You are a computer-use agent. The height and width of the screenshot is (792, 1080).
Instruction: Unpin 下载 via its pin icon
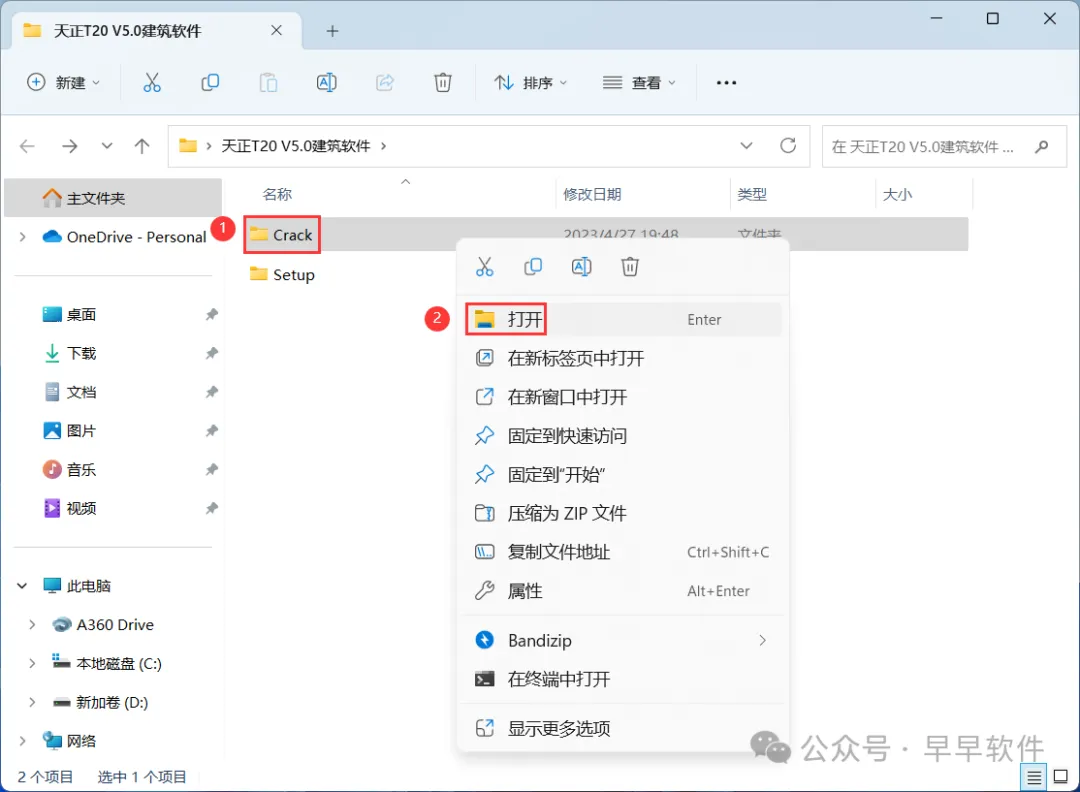pos(211,353)
